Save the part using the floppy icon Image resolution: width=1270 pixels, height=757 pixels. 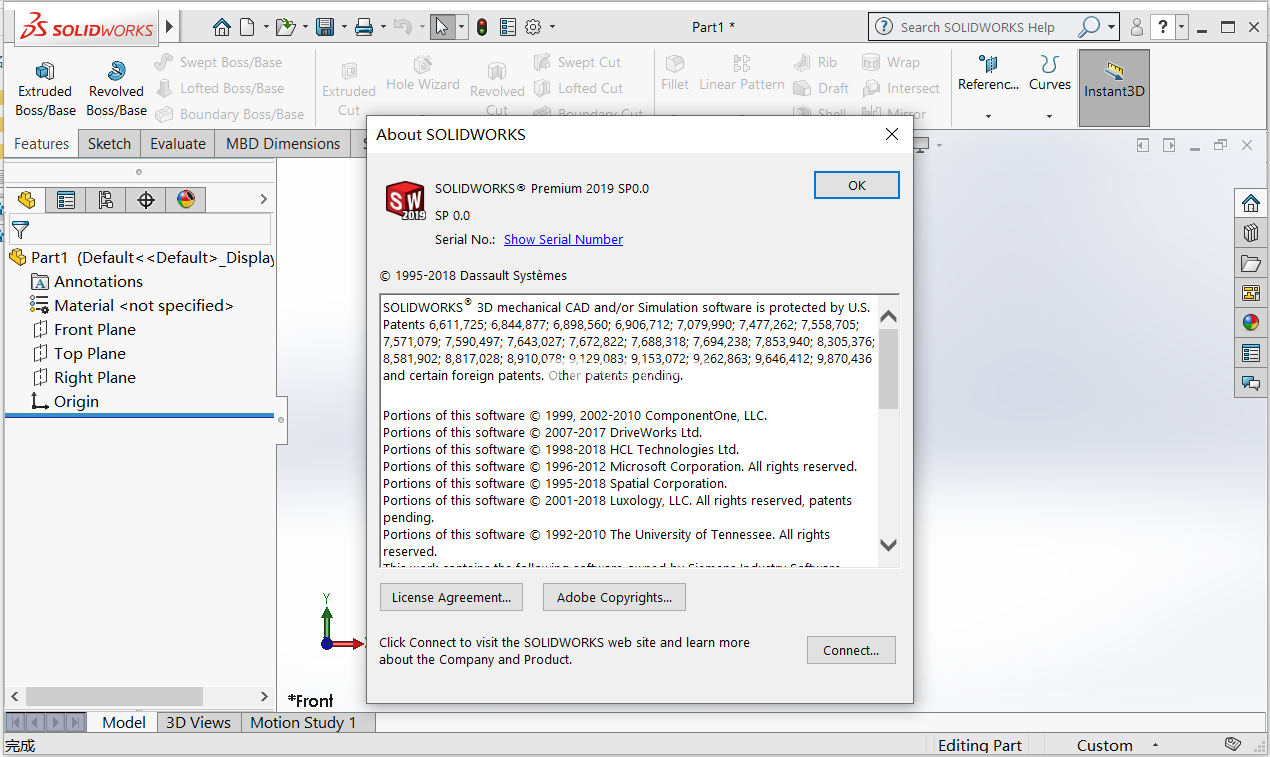click(x=325, y=27)
